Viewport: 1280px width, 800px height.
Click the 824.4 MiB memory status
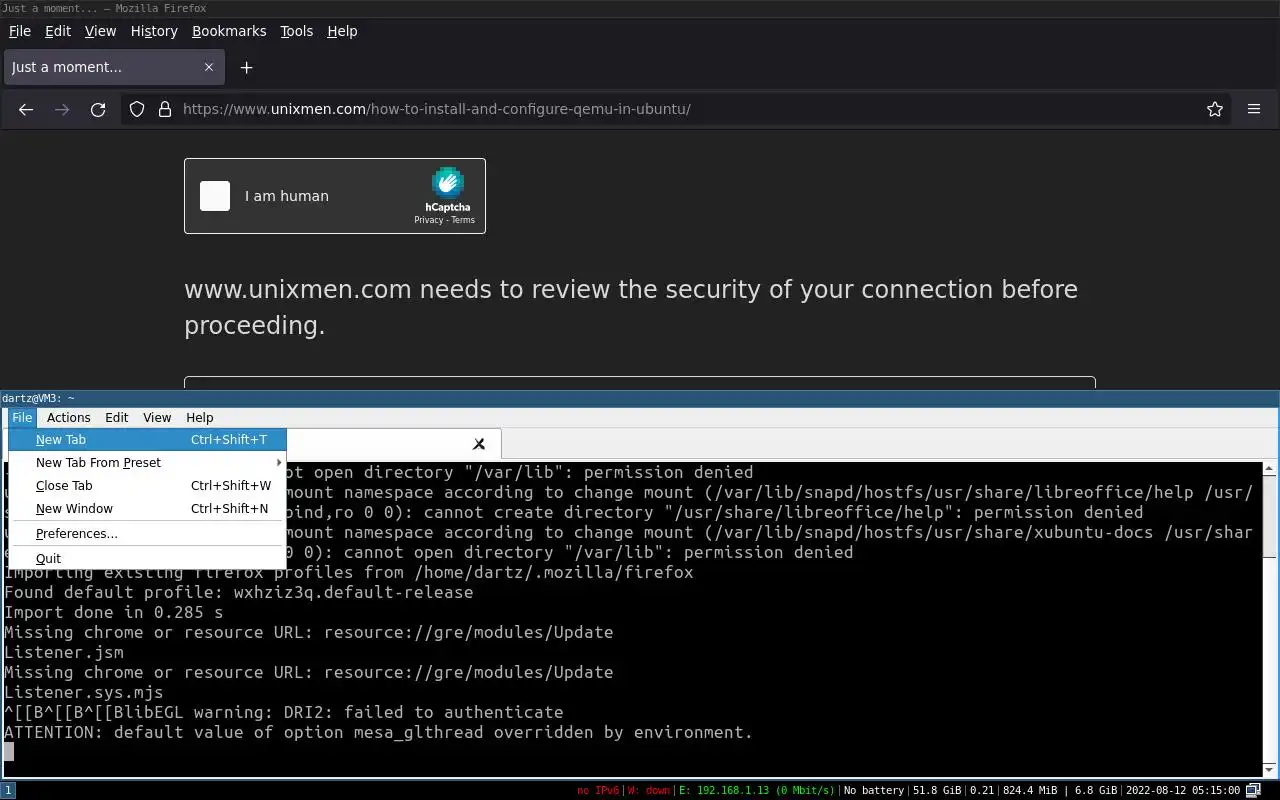(1032, 790)
